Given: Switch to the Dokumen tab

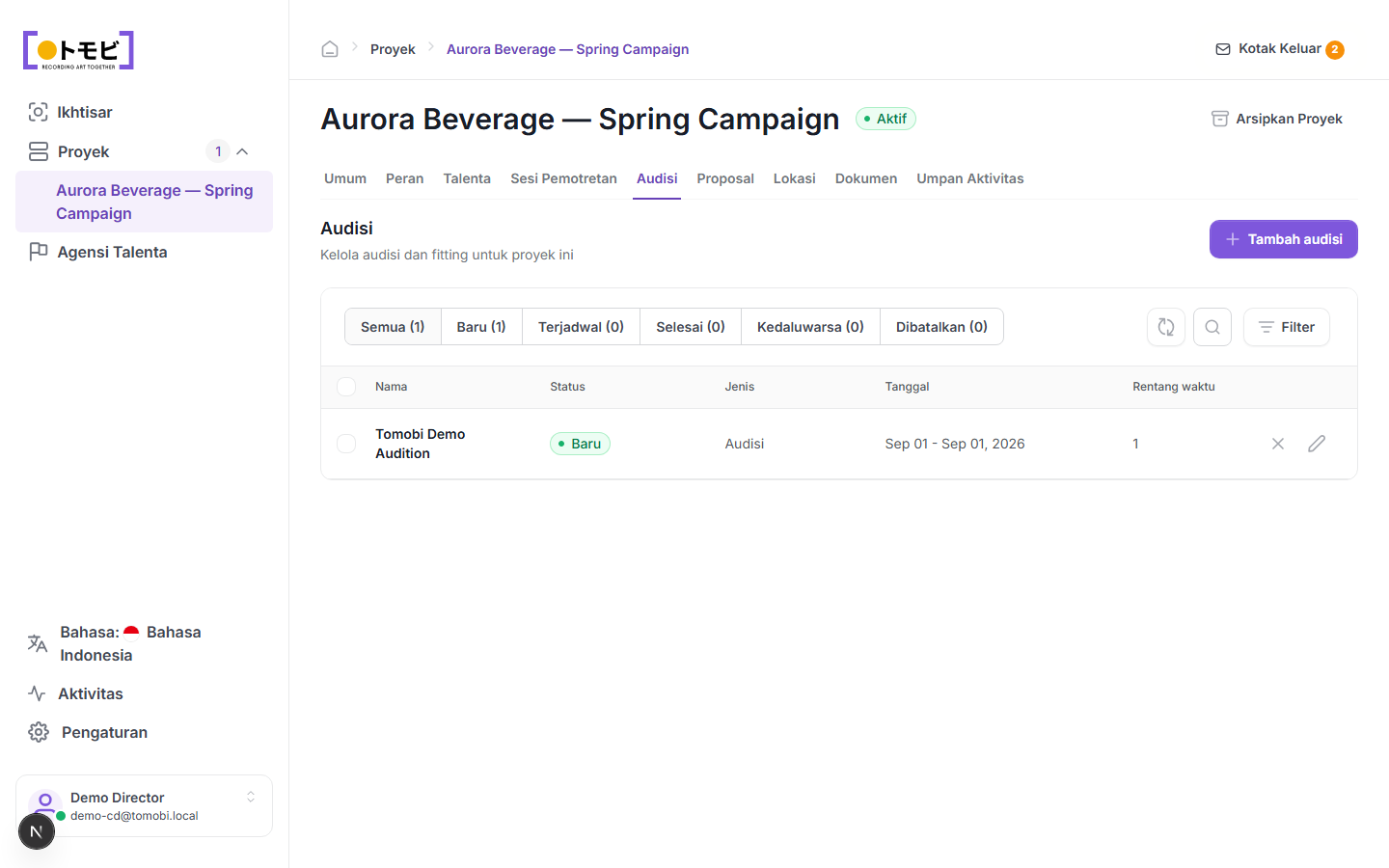Looking at the screenshot, I should (866, 178).
